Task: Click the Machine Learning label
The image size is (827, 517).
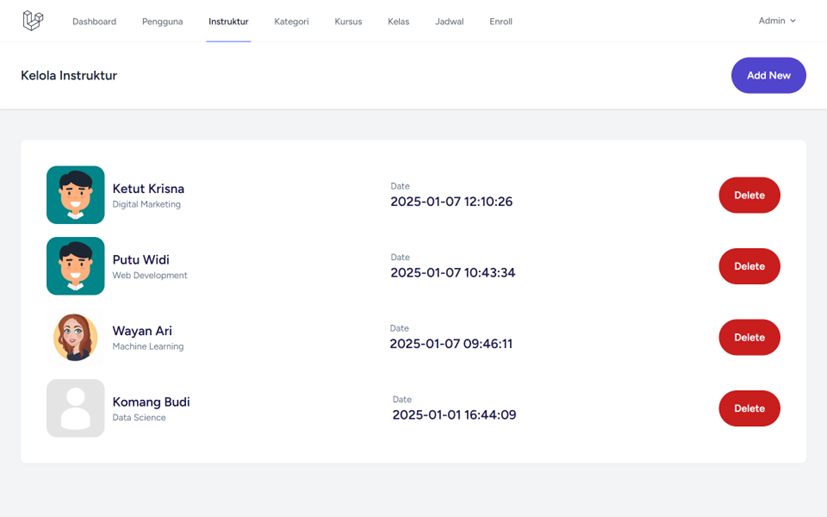Action: 148,347
